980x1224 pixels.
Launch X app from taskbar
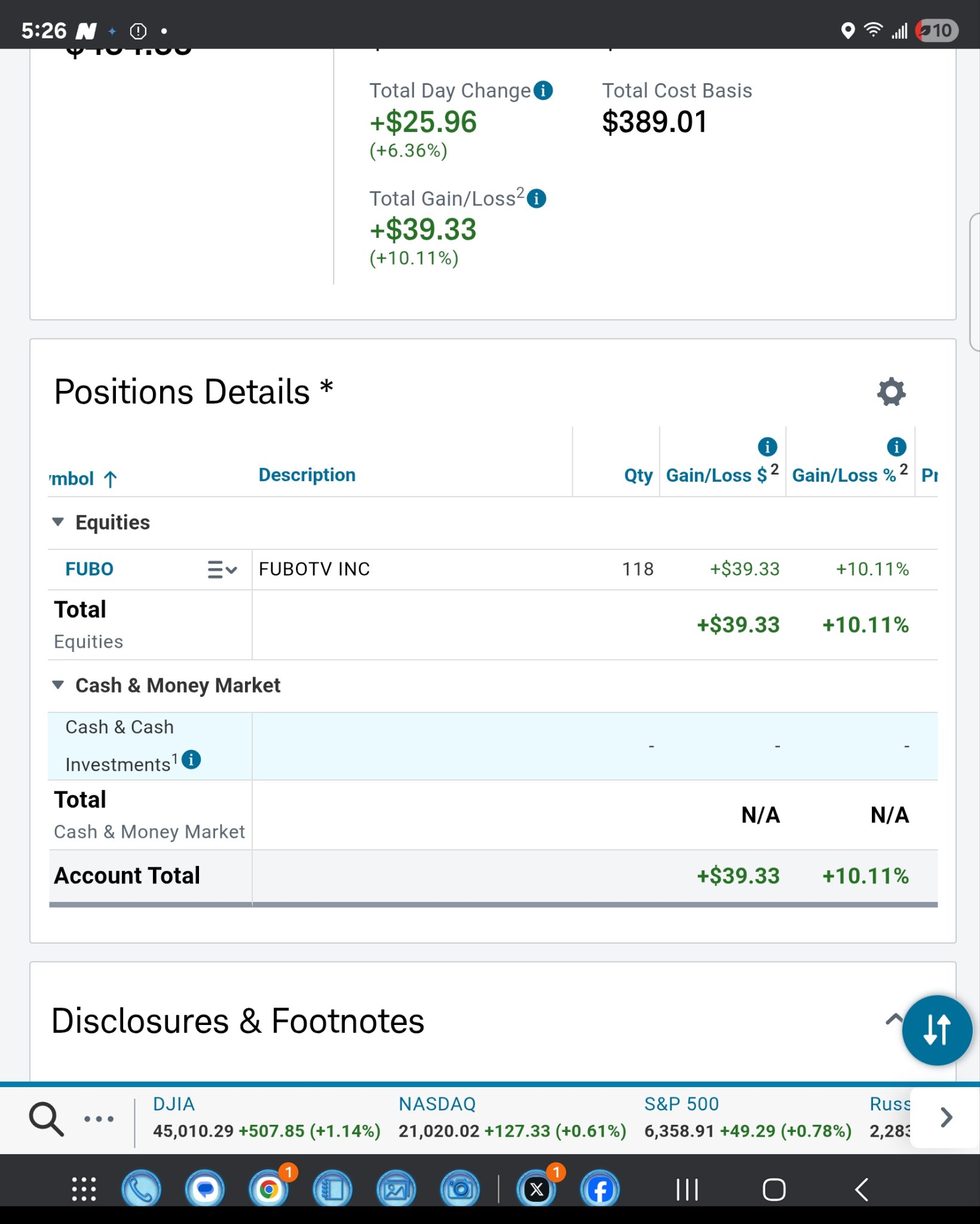[x=537, y=1189]
